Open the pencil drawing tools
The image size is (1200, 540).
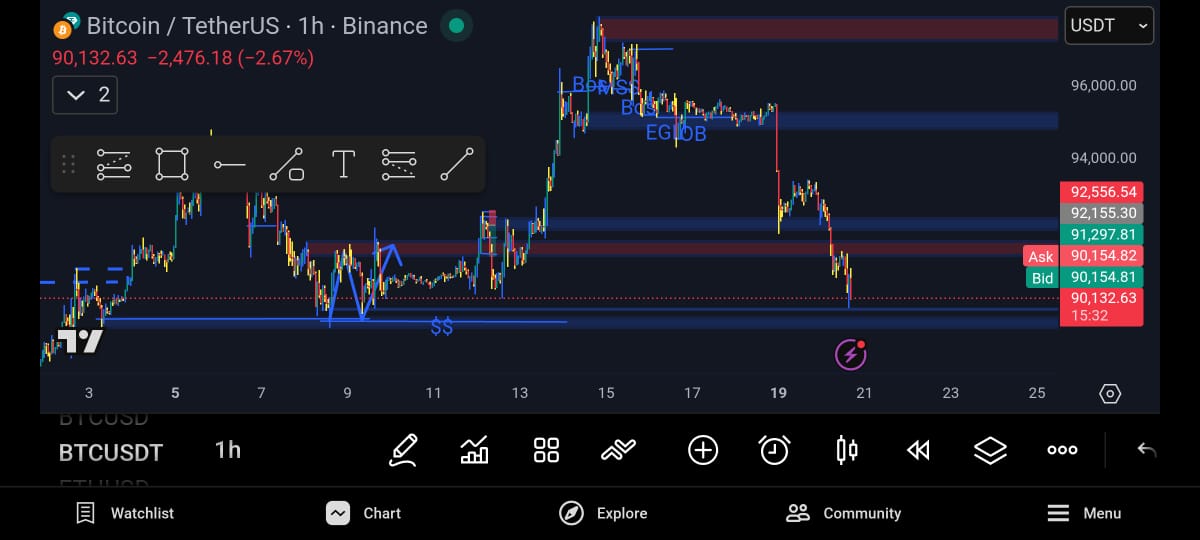(x=404, y=450)
